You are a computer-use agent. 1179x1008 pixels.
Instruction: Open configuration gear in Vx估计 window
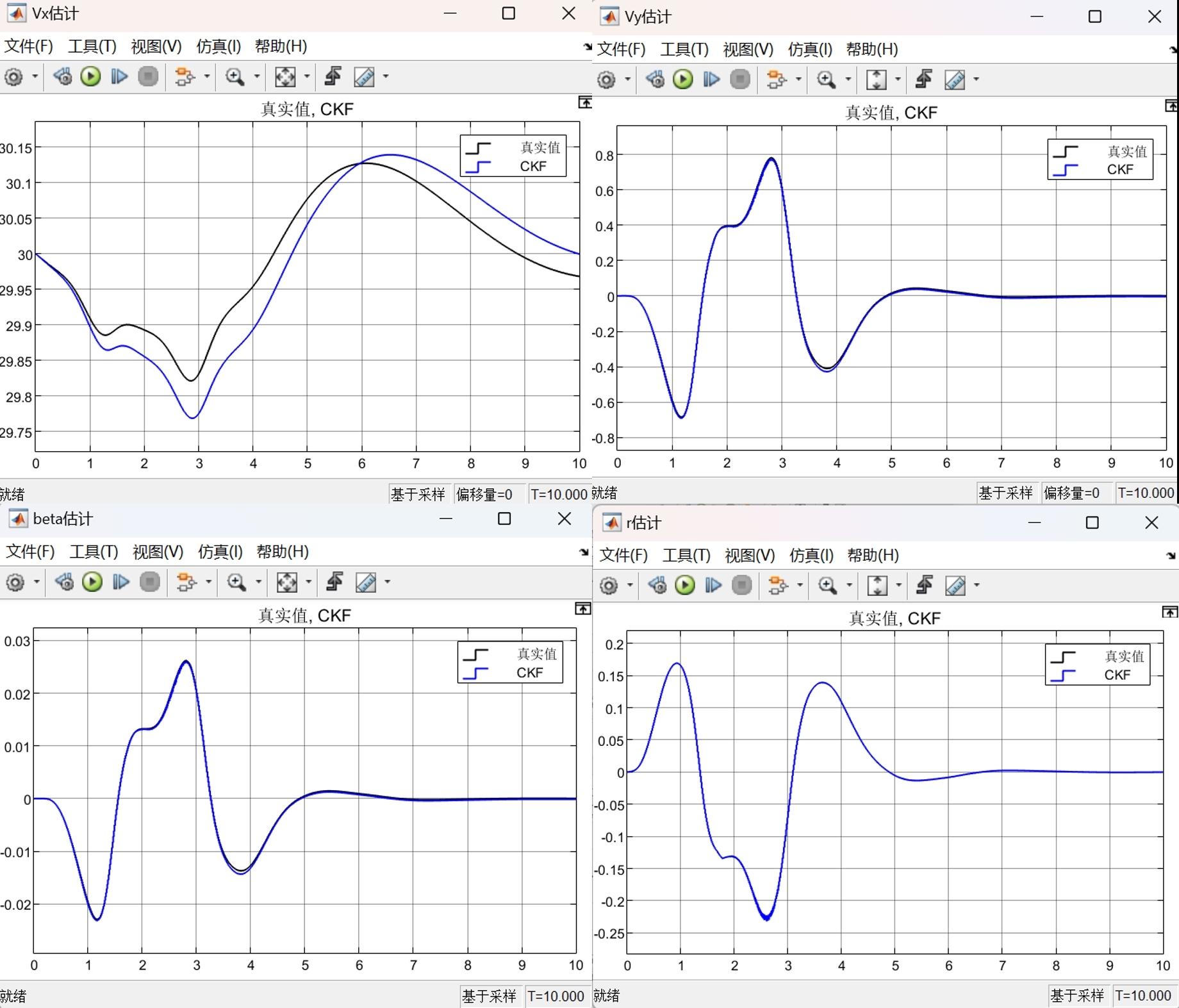[14, 77]
